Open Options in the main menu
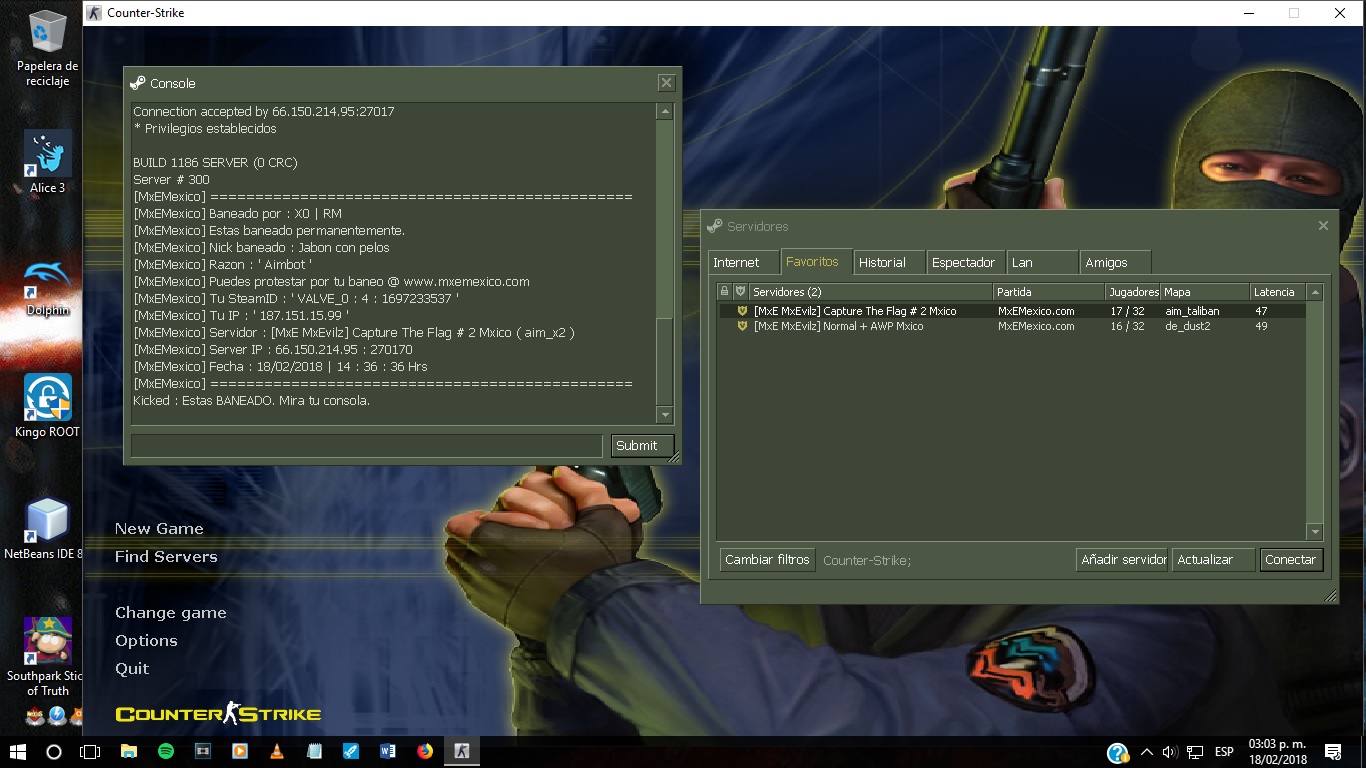 pyautogui.click(x=146, y=641)
